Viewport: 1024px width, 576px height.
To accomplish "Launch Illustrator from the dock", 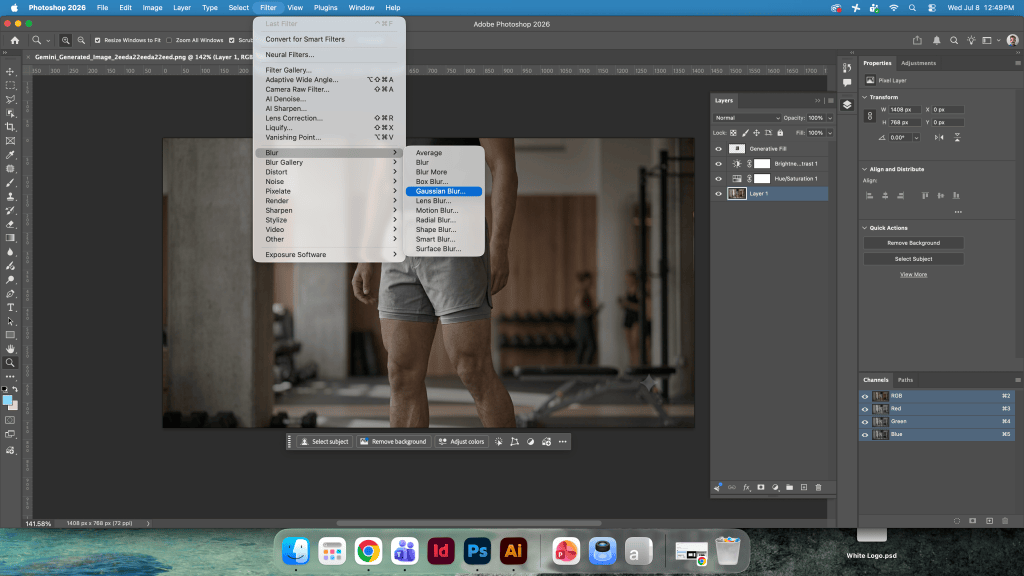I will click(513, 551).
